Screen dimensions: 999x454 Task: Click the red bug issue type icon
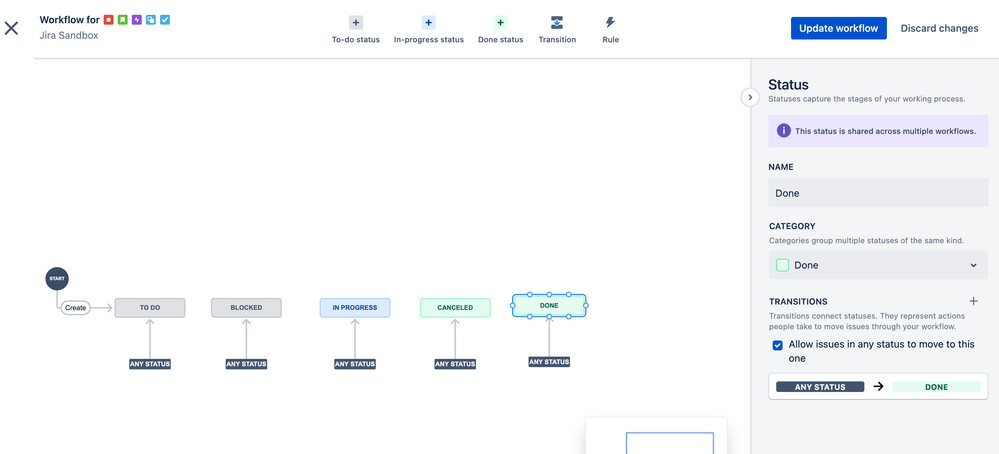(x=109, y=20)
